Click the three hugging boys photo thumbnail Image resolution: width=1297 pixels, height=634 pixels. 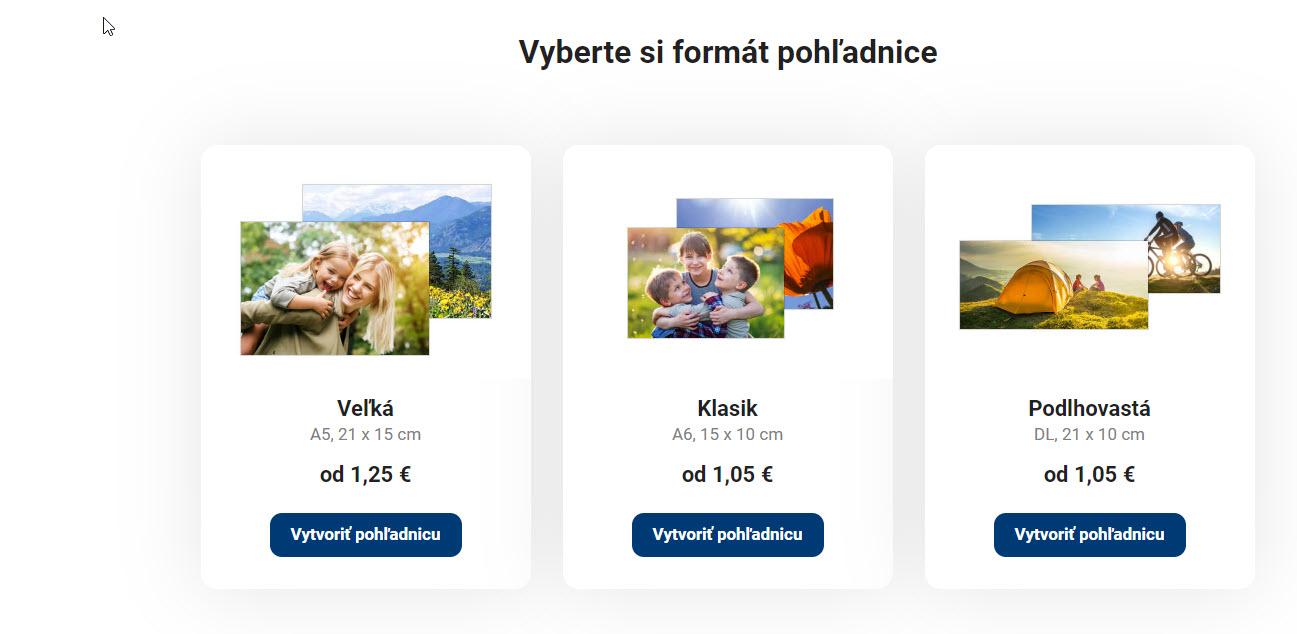[705, 283]
